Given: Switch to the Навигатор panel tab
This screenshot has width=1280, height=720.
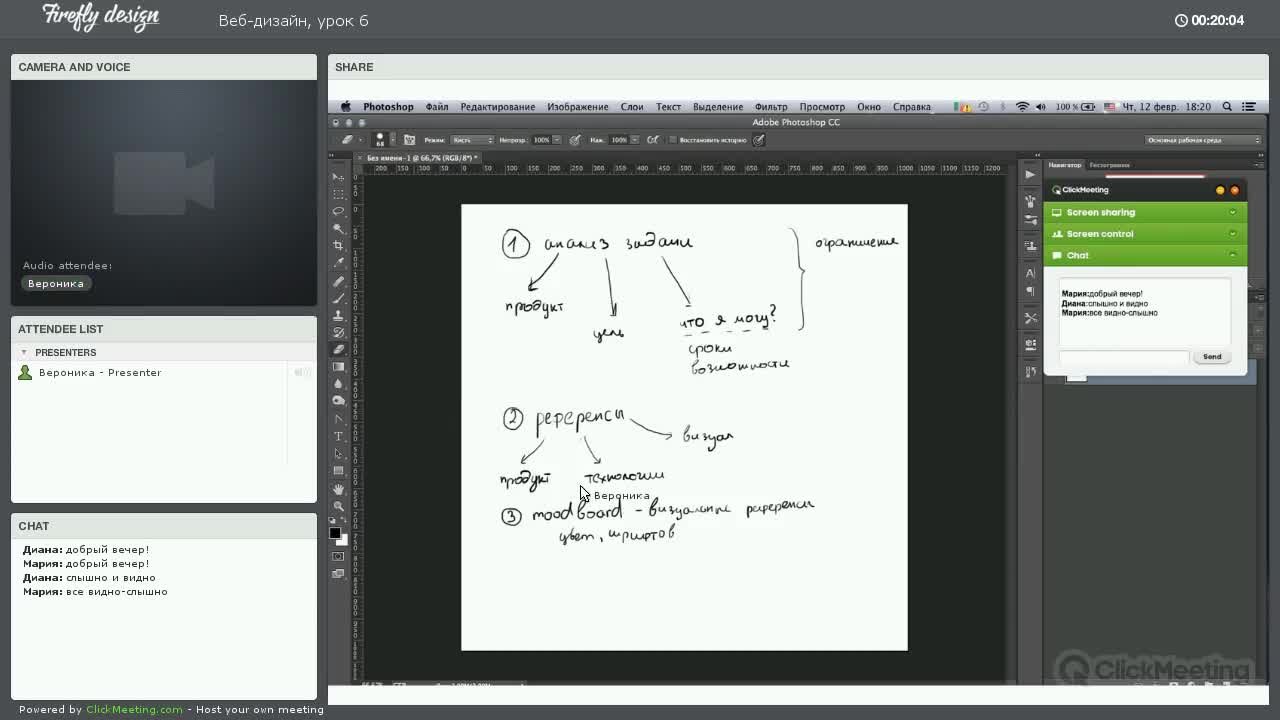Looking at the screenshot, I should 1065,165.
